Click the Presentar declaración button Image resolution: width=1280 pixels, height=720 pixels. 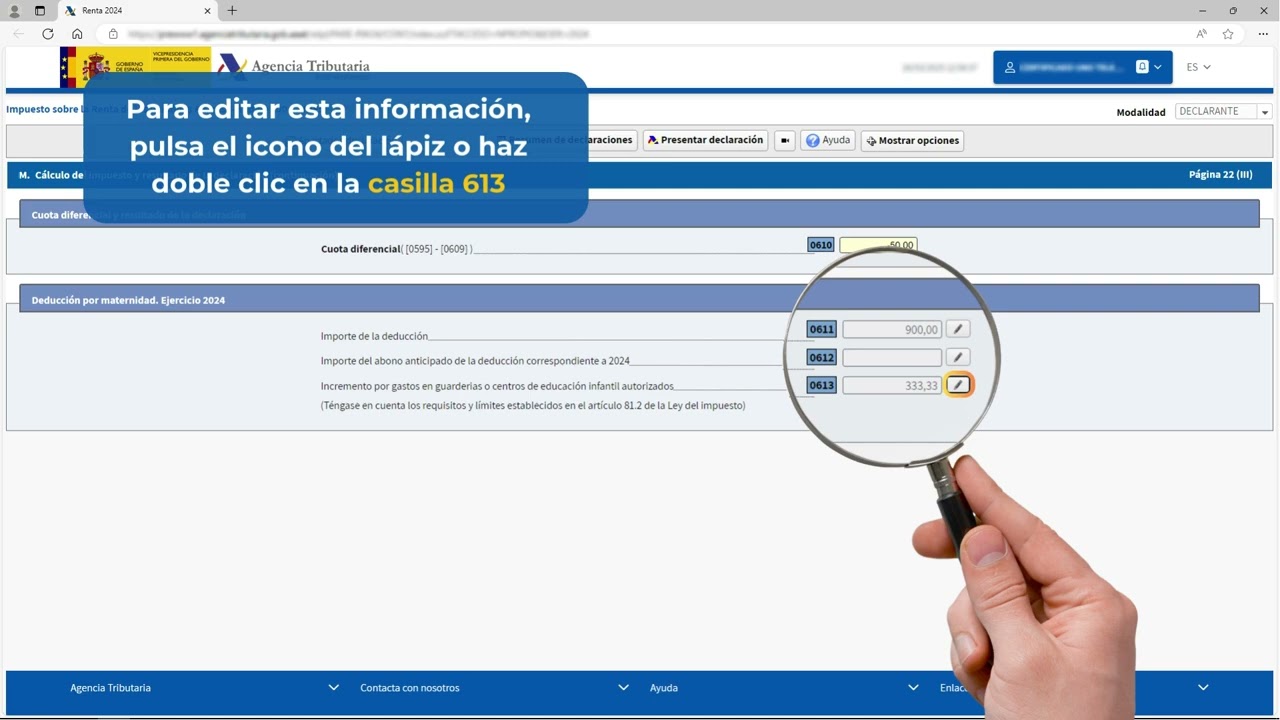pyautogui.click(x=706, y=140)
